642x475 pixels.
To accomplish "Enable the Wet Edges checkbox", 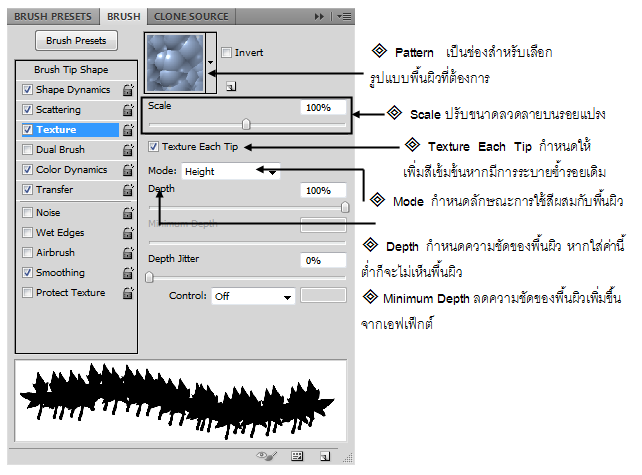I will [27, 233].
